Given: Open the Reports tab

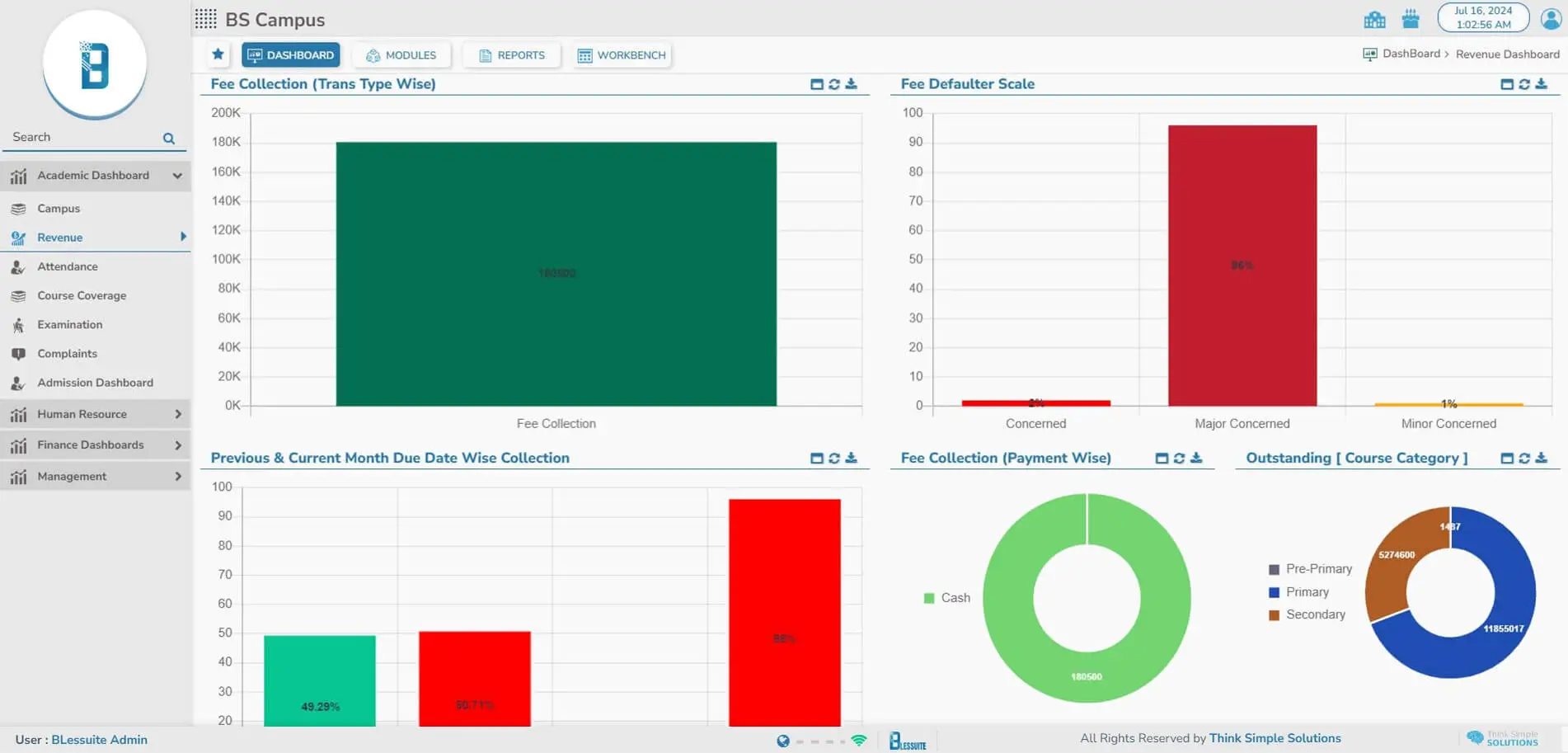Looking at the screenshot, I should (x=512, y=55).
